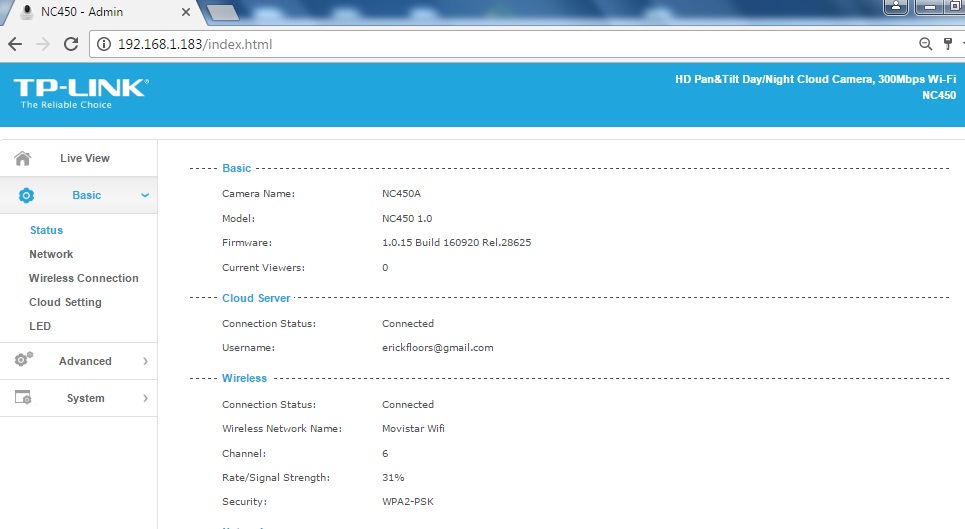Click the HD Pan&Tilt Cloud Camera header text
965x529 pixels.
click(x=815, y=79)
